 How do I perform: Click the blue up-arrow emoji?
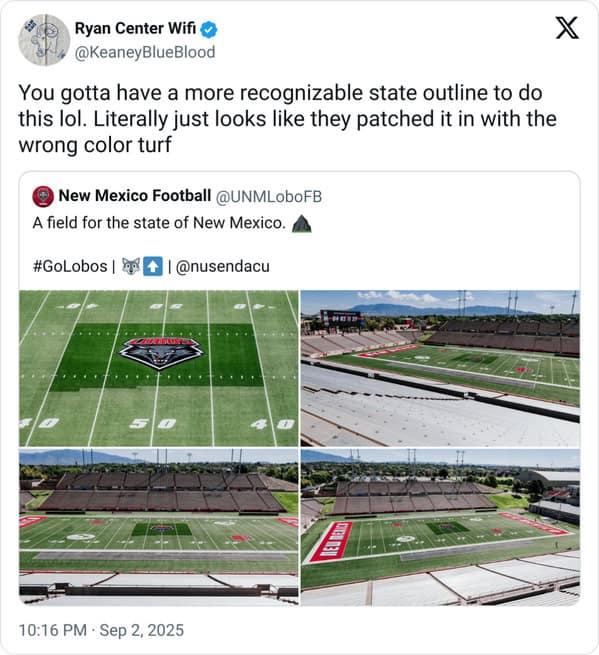coord(153,267)
